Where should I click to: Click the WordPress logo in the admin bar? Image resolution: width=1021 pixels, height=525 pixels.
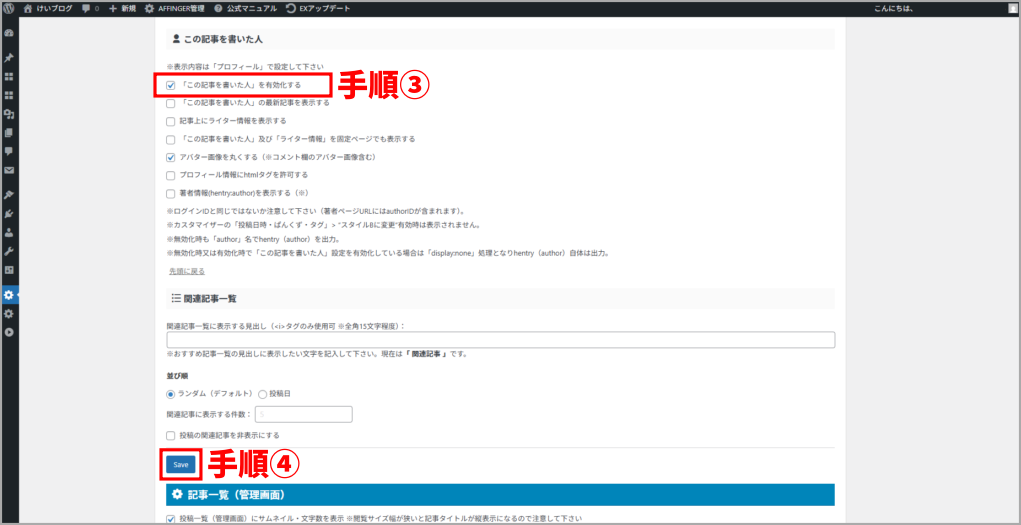pos(8,8)
